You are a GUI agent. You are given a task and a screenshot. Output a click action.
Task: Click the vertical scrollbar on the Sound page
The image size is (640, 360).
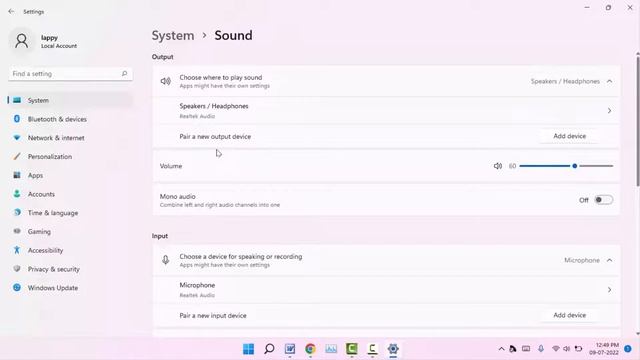[638, 122]
